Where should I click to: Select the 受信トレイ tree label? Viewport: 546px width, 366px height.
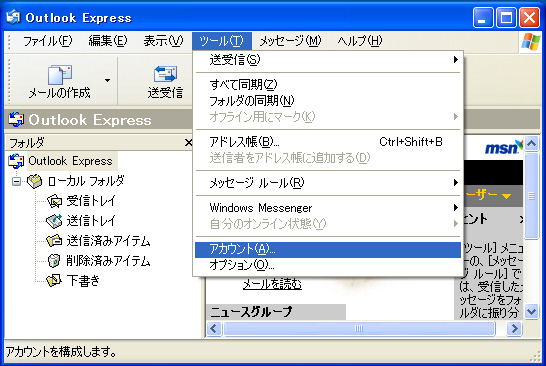(x=91, y=201)
